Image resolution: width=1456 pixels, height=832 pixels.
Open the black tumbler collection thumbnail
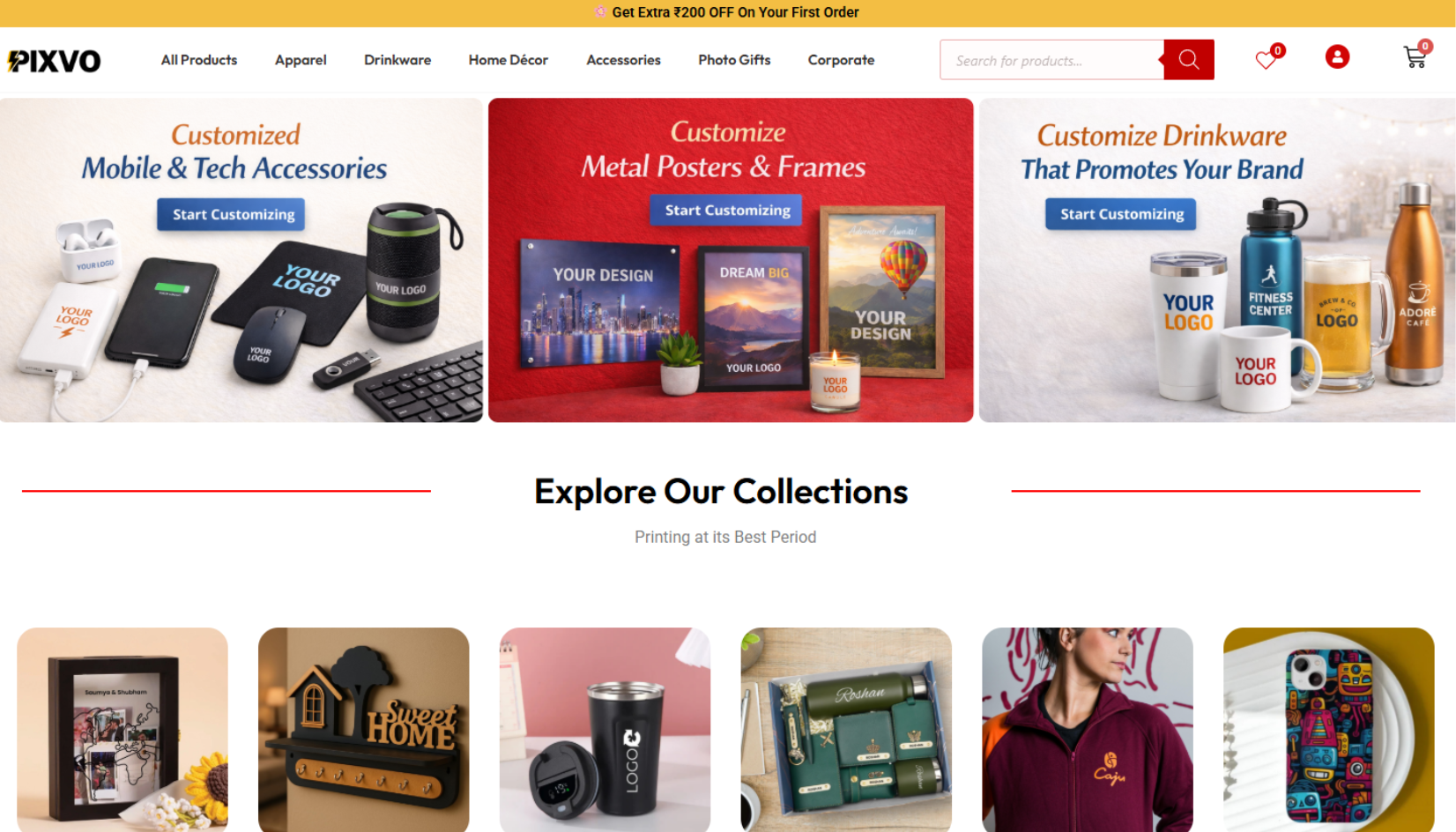pyautogui.click(x=605, y=730)
